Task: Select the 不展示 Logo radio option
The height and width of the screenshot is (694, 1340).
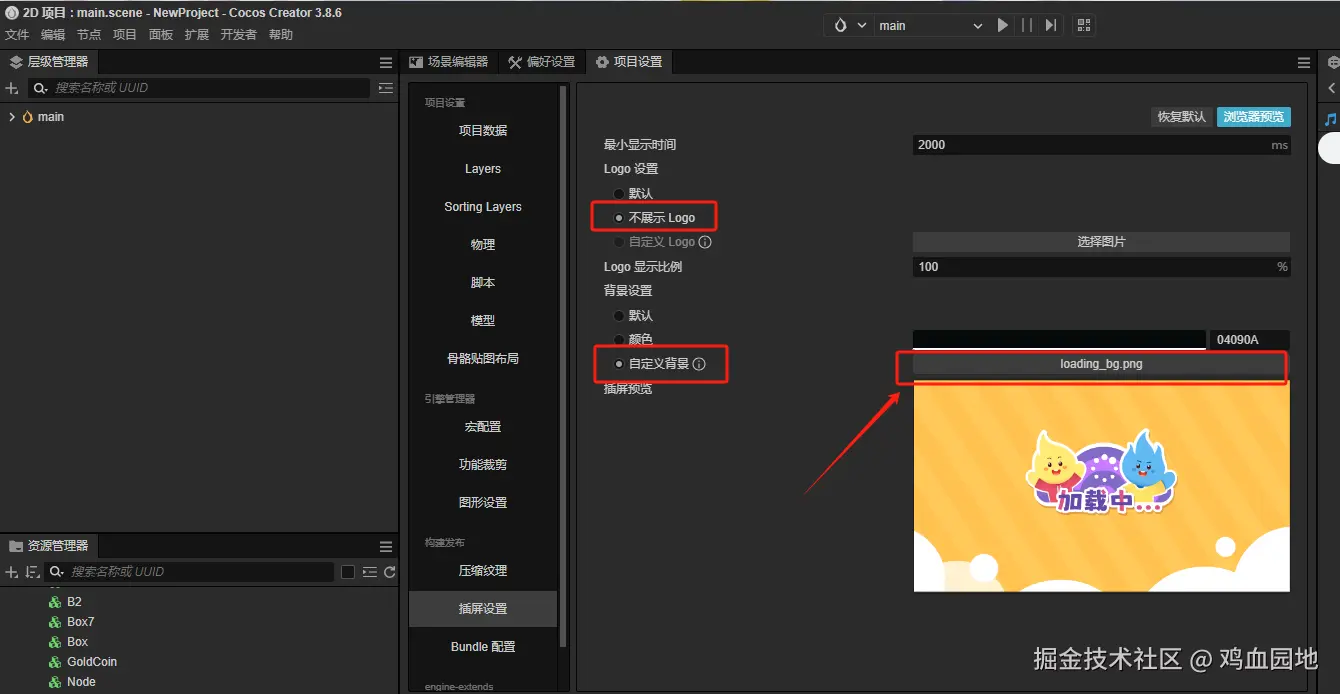Action: tap(618, 217)
